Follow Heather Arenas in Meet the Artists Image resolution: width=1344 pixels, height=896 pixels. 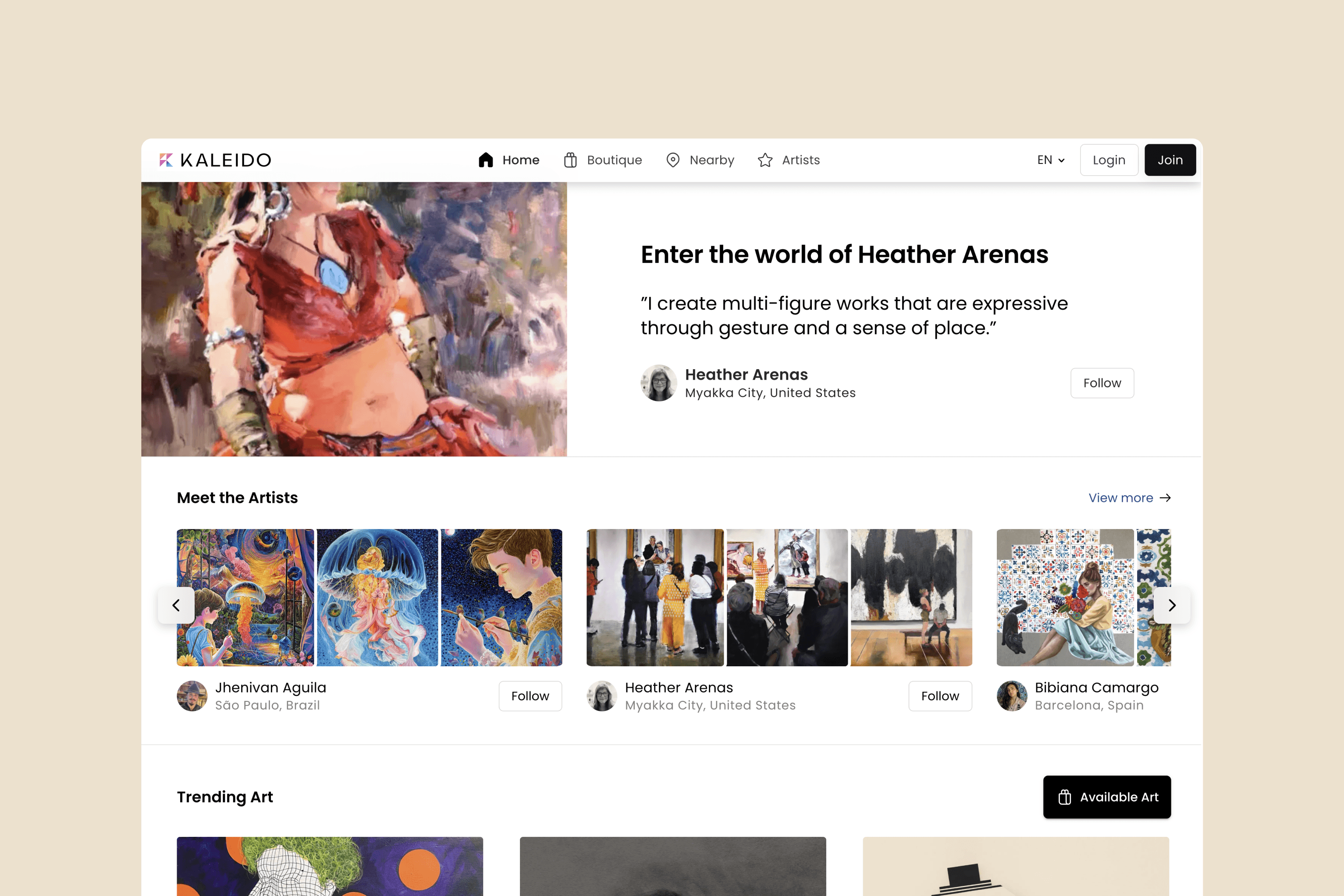point(940,696)
